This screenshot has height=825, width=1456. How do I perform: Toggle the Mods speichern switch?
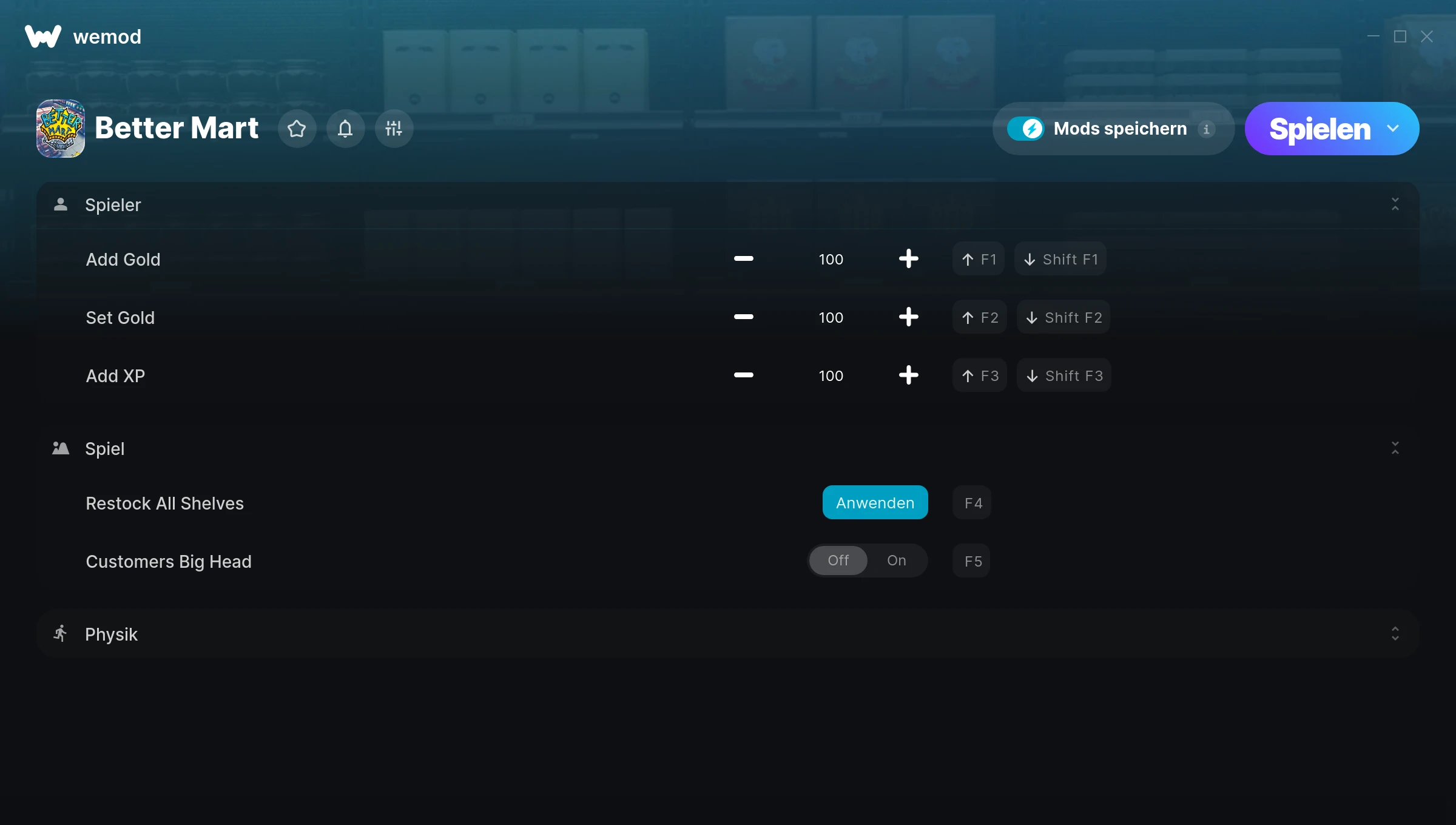coord(1026,129)
